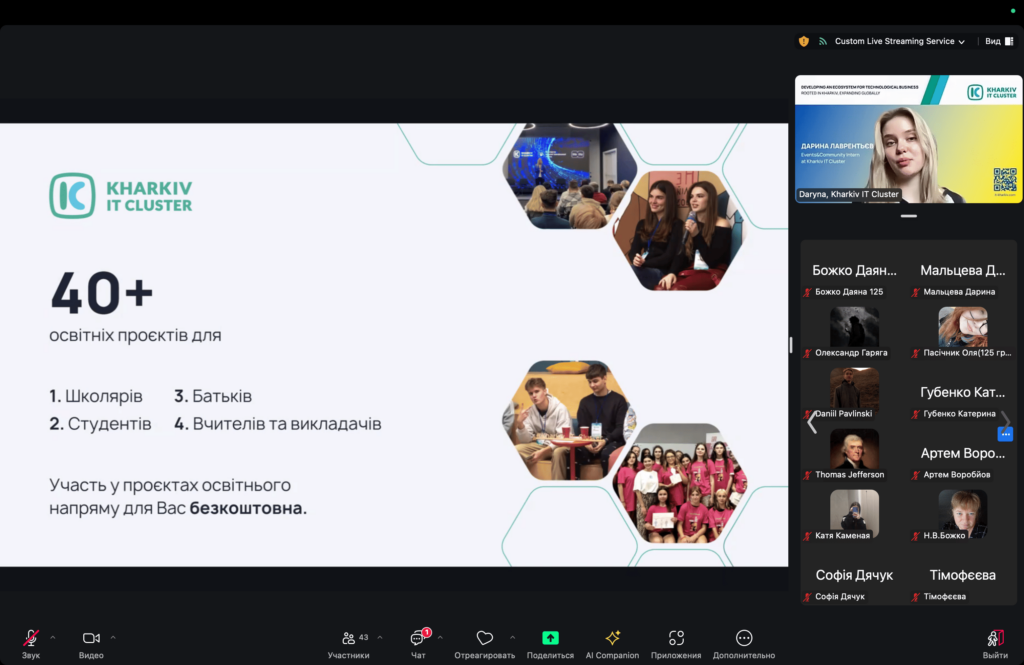Image resolution: width=1024 pixels, height=665 pixels.
Task: Click the live streaming signal icon
Action: 823,41
